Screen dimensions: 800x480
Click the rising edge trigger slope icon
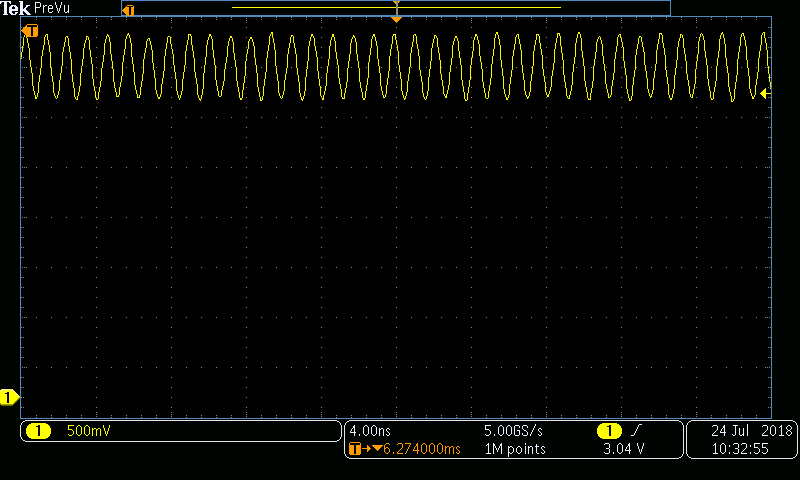point(637,431)
